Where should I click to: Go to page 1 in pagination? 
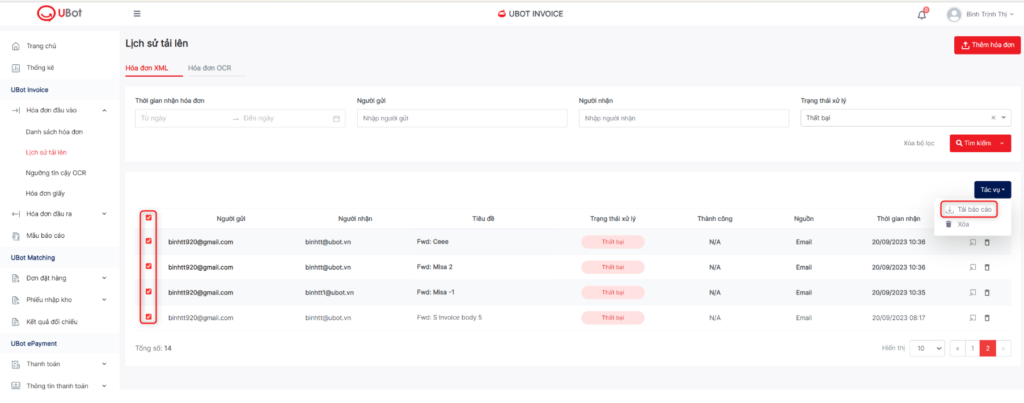pos(972,349)
